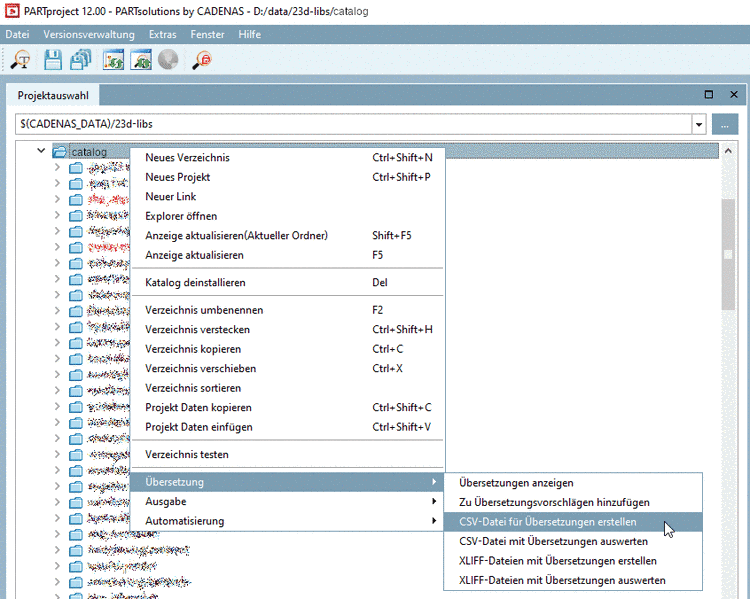Click the gray globe toolbar icon
750x599 pixels.
coord(168,60)
